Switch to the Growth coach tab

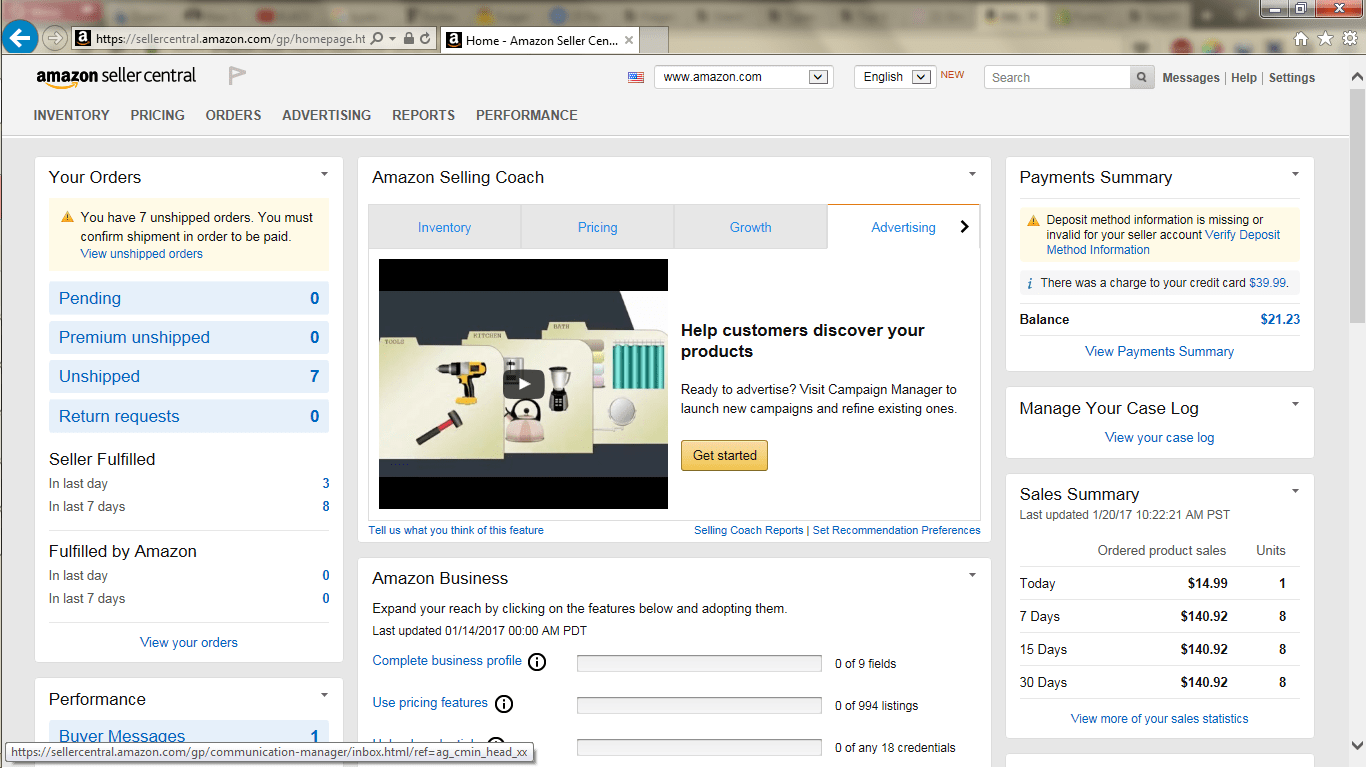[x=751, y=227]
